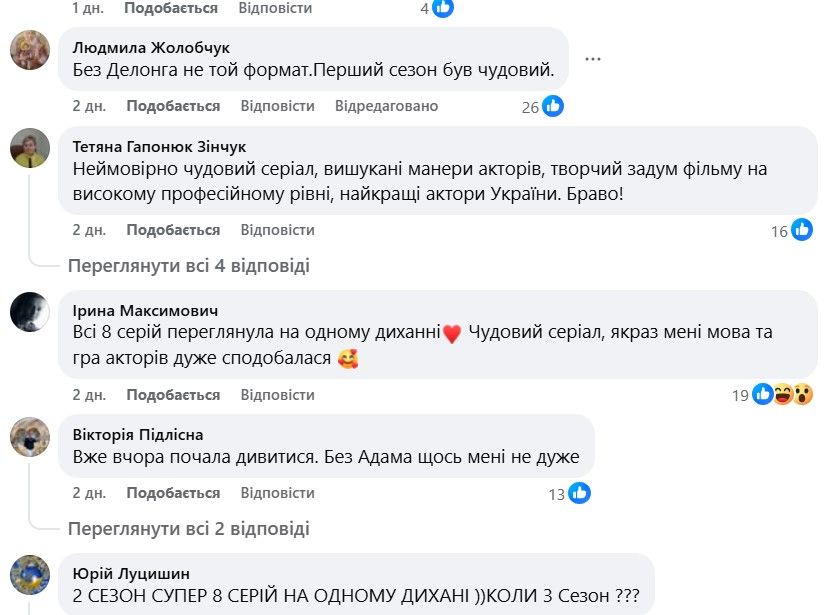Like Ірина Максимович's comment
The width and height of the screenshot is (837, 615).
pyautogui.click(x=173, y=395)
